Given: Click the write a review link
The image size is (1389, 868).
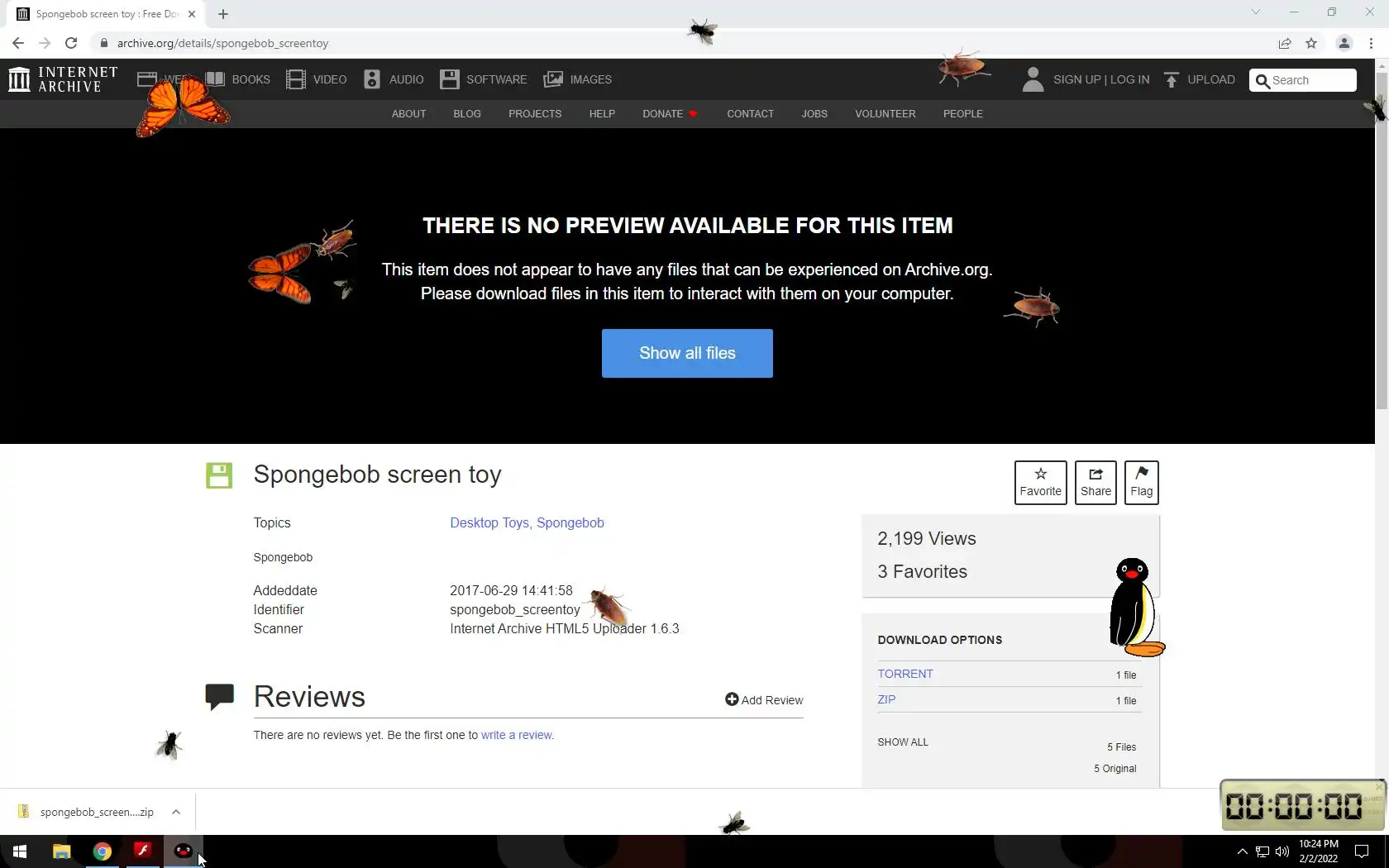Looking at the screenshot, I should 516,735.
